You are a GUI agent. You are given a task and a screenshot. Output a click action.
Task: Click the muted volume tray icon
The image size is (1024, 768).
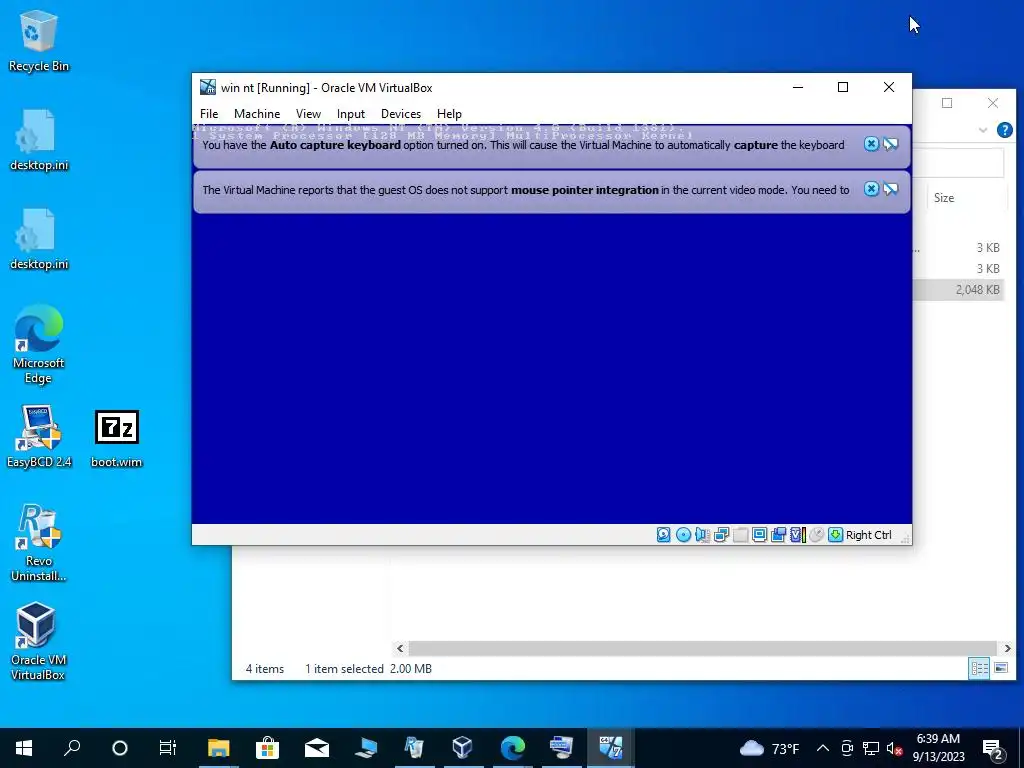[x=894, y=748]
